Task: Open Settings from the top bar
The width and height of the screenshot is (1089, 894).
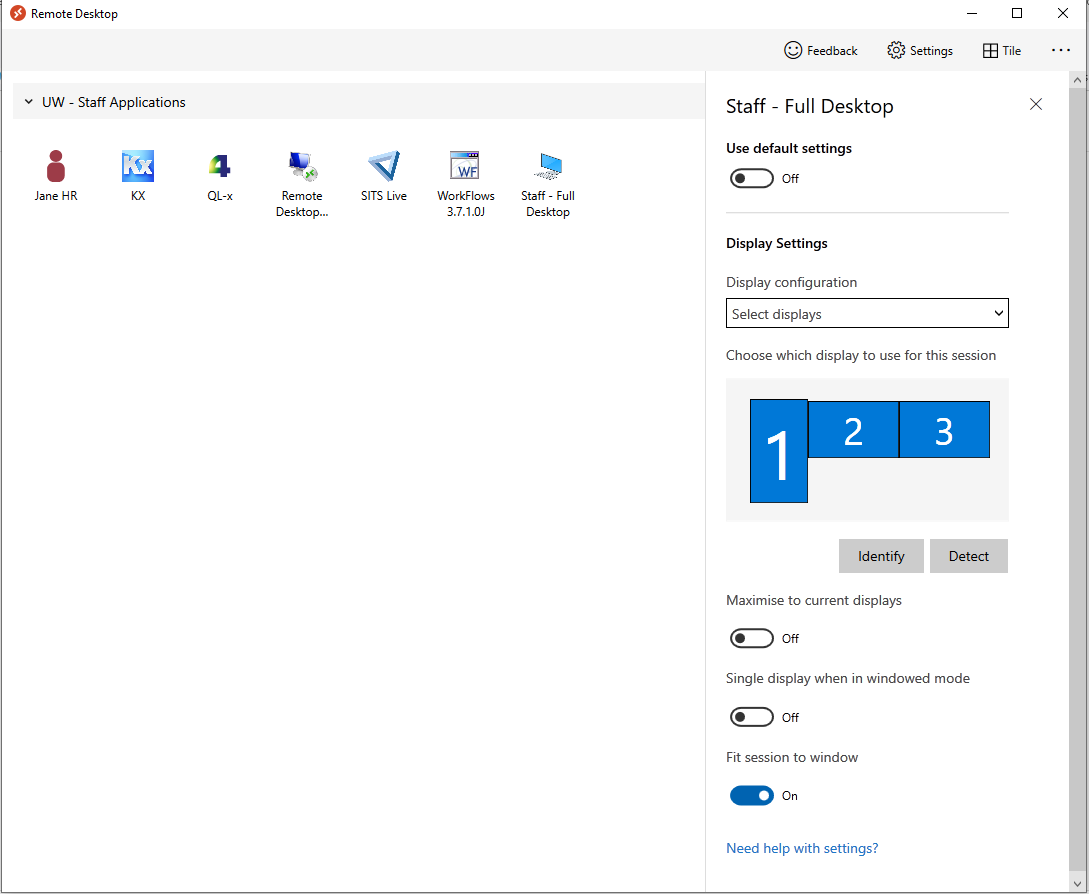Action: pyautogui.click(x=918, y=50)
